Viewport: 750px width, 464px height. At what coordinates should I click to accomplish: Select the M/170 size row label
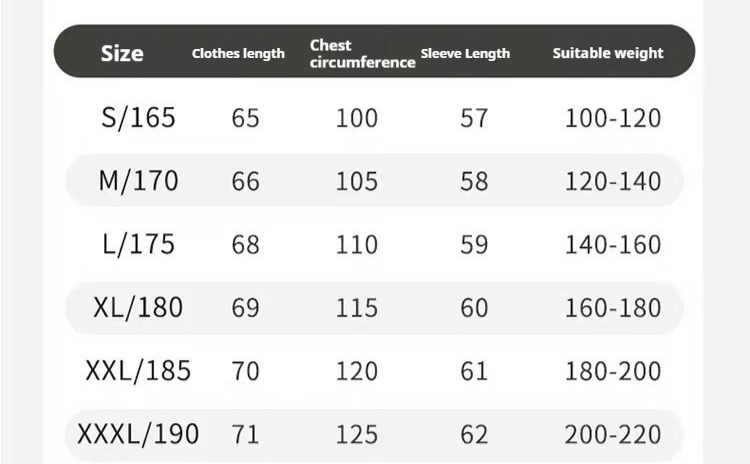(138, 181)
